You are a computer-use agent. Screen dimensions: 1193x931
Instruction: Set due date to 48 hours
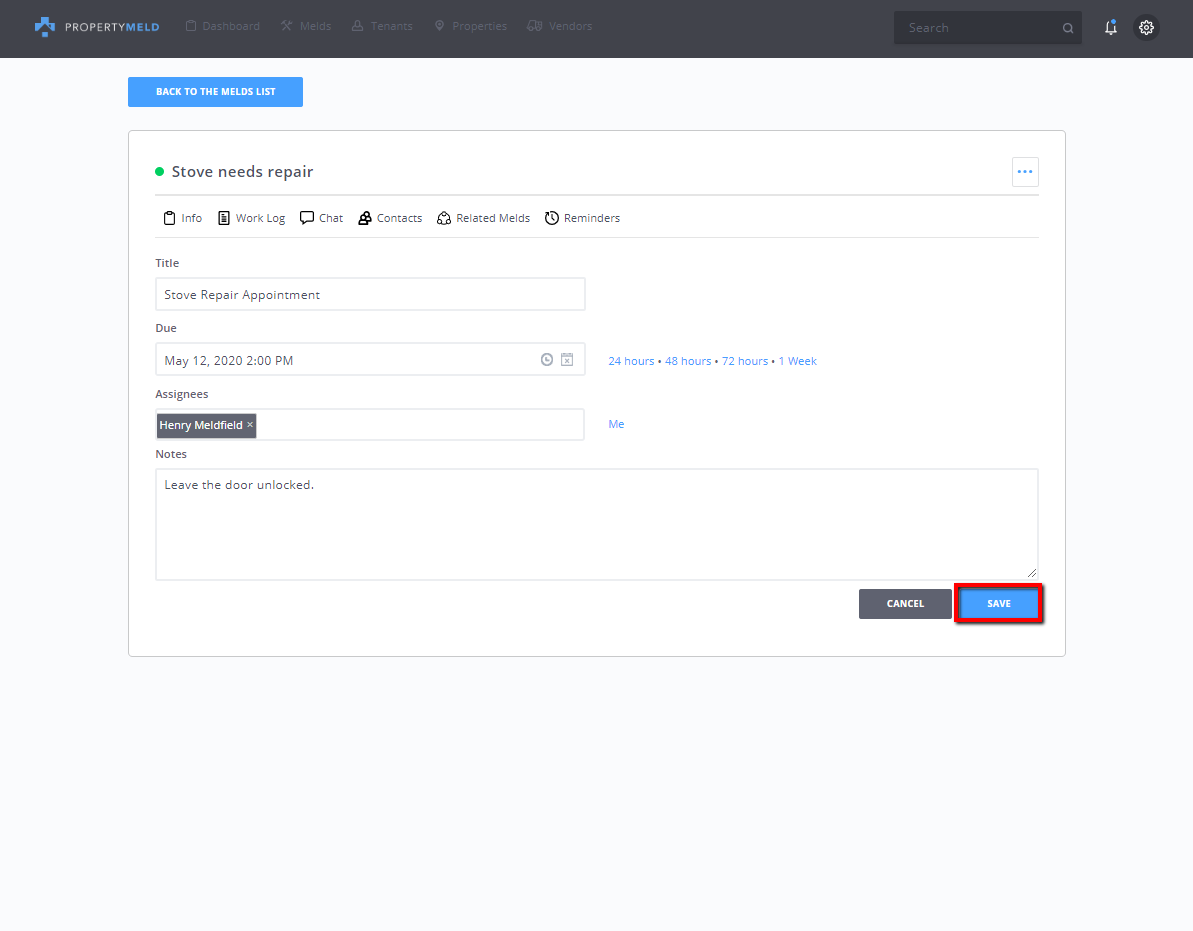(688, 361)
